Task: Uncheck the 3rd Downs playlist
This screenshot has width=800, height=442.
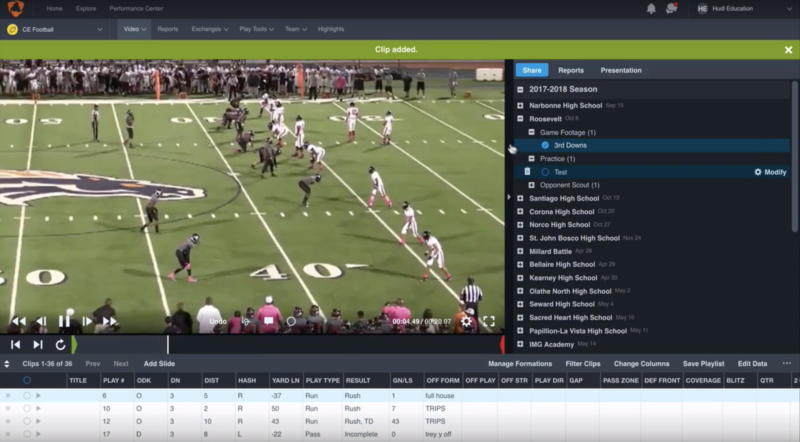Action: [x=545, y=145]
